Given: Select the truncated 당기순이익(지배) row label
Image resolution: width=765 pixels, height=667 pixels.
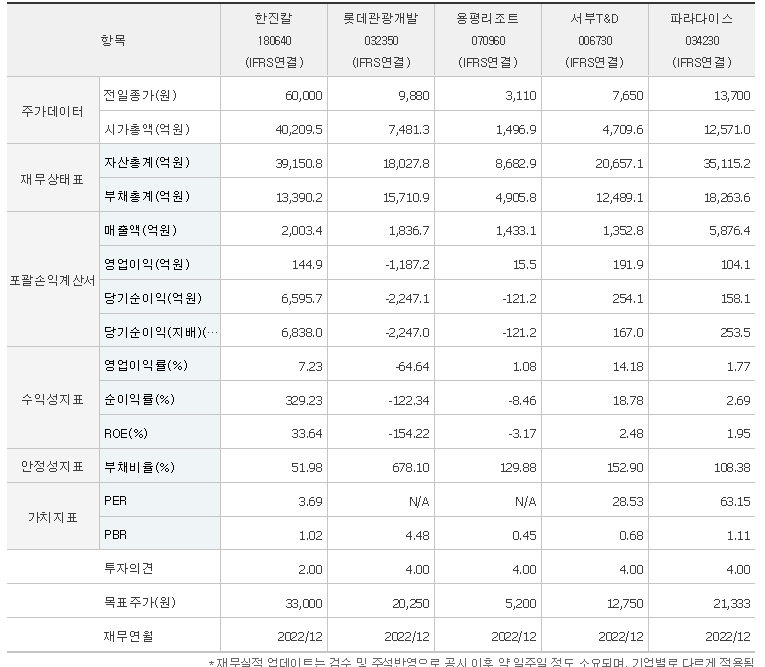Looking at the screenshot, I should coord(161,332).
